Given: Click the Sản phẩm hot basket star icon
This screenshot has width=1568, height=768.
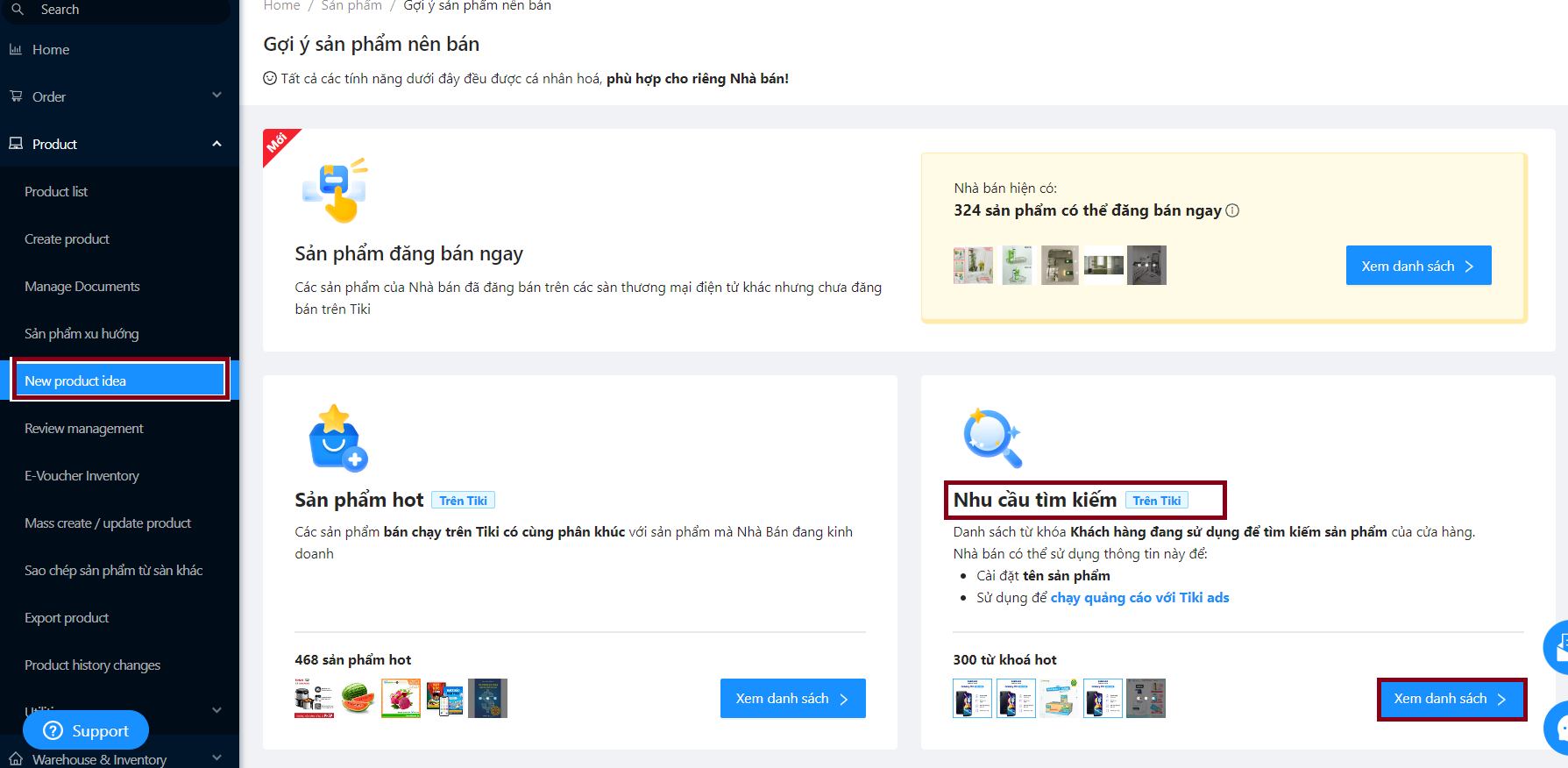Looking at the screenshot, I should [337, 437].
